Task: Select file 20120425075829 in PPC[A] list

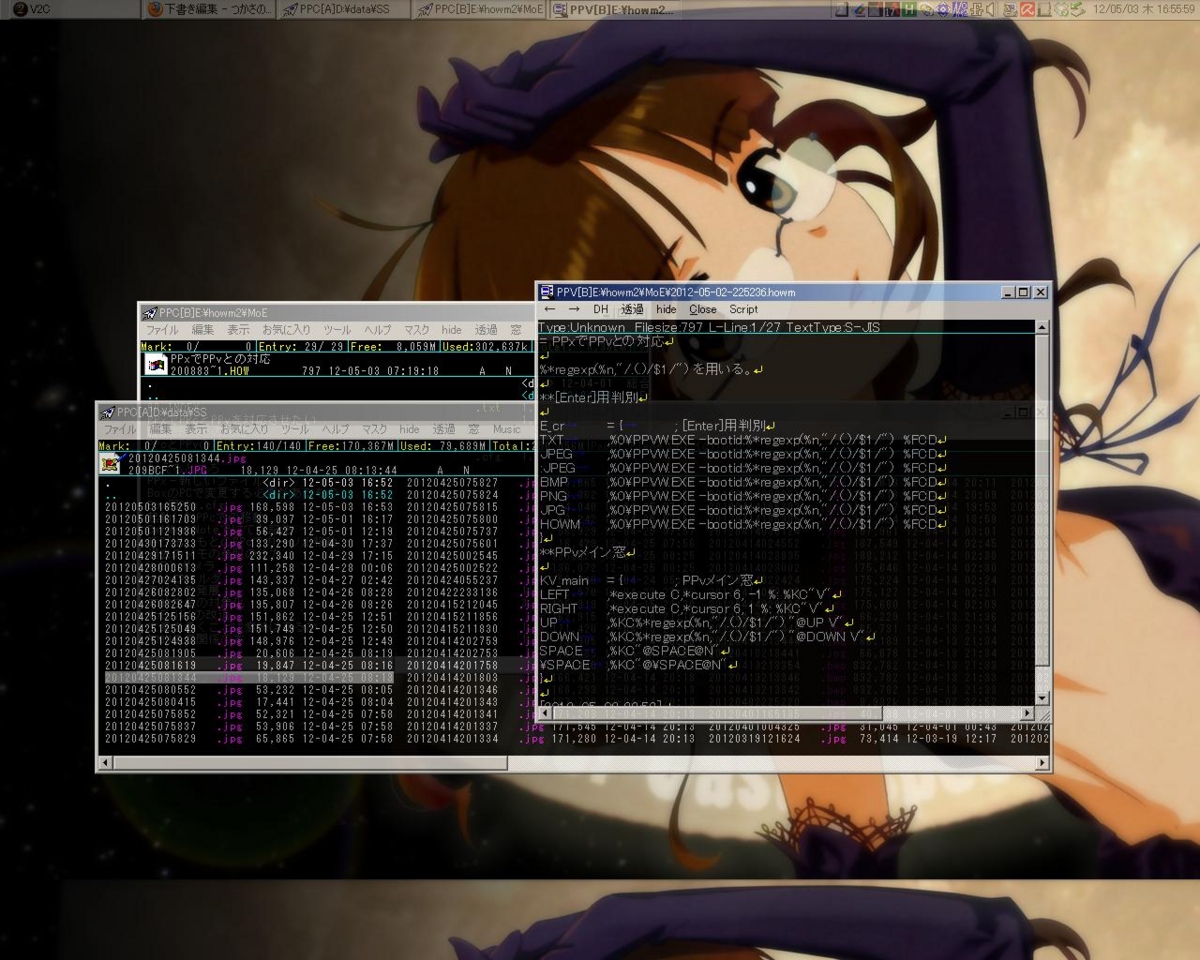Action: click(248, 739)
